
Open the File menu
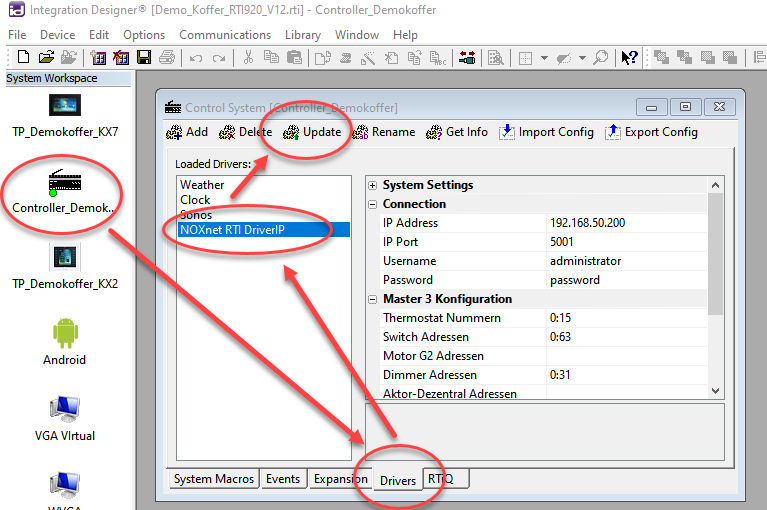(17, 35)
